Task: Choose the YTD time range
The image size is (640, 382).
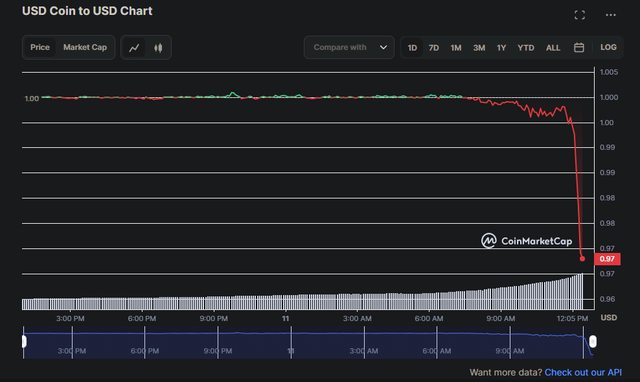Action: 526,48
